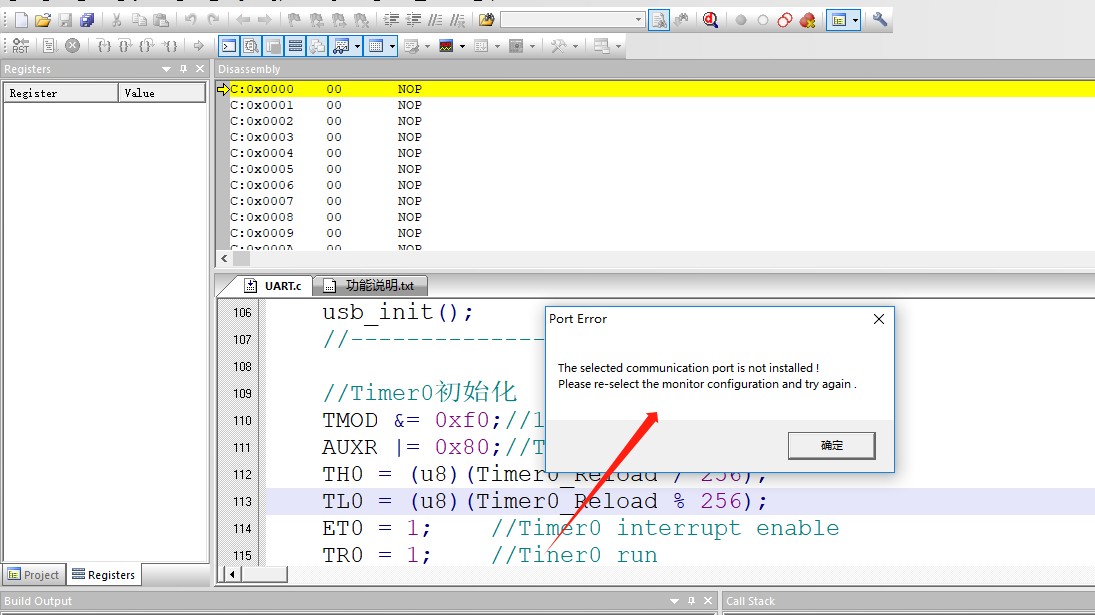Open Find in Files icon
The image size is (1095, 615).
click(x=487, y=20)
